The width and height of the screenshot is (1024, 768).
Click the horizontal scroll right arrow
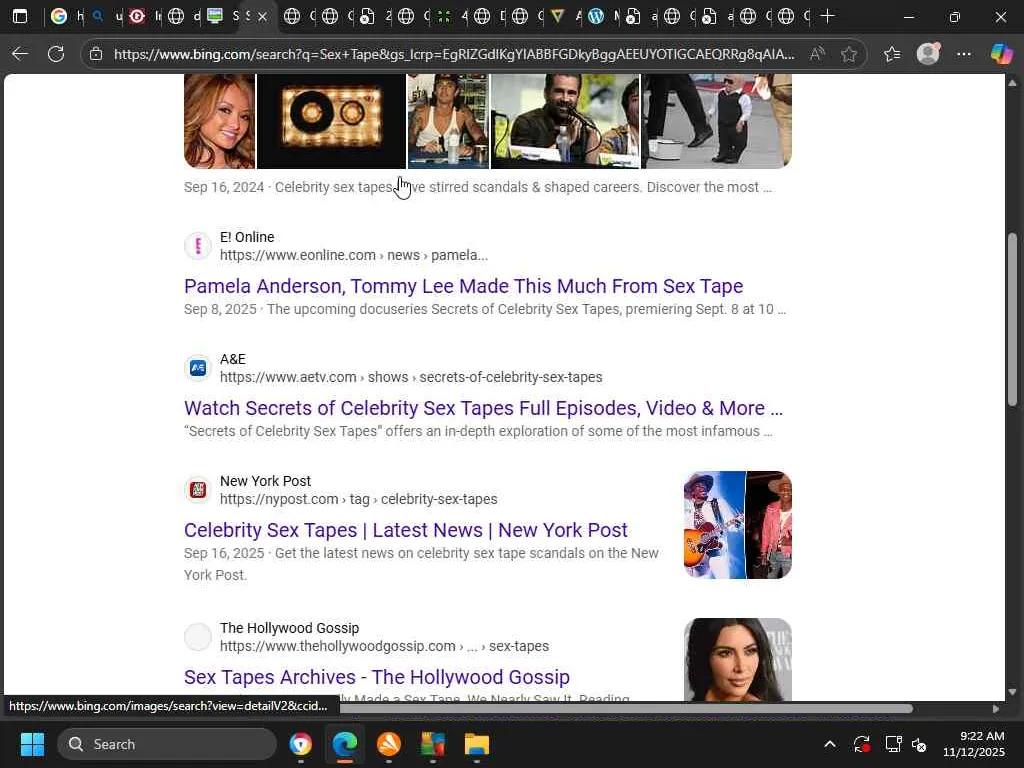[995, 709]
